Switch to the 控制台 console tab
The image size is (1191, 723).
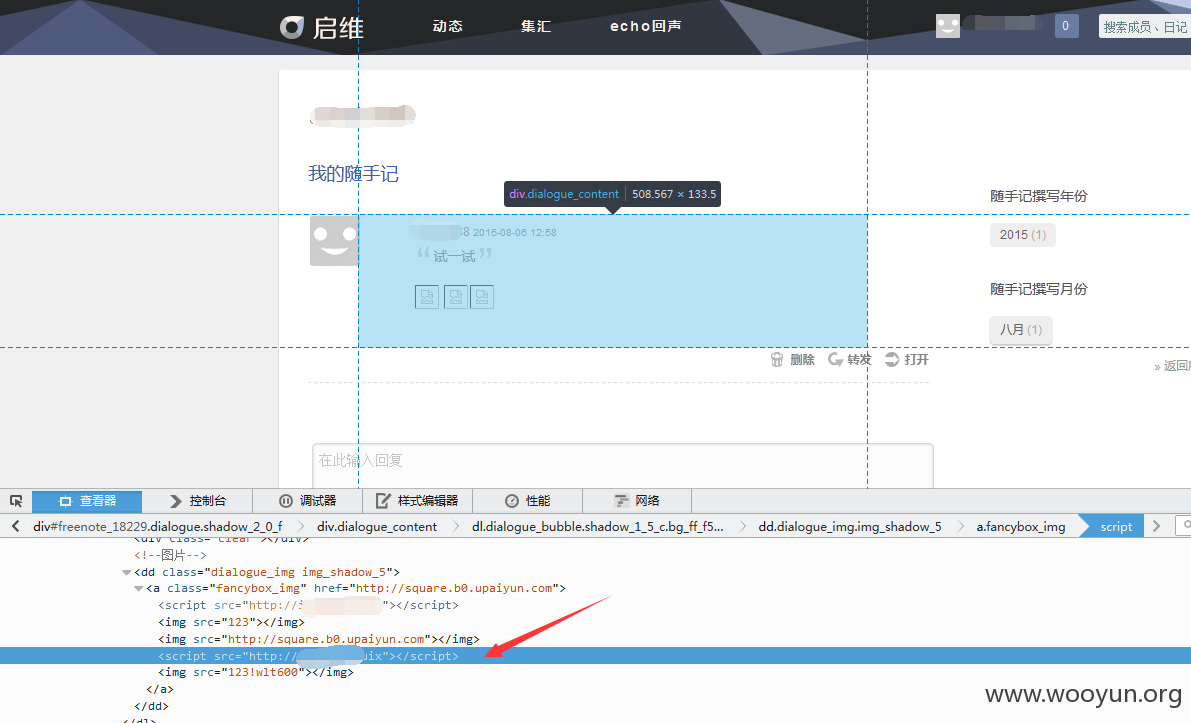click(197, 501)
